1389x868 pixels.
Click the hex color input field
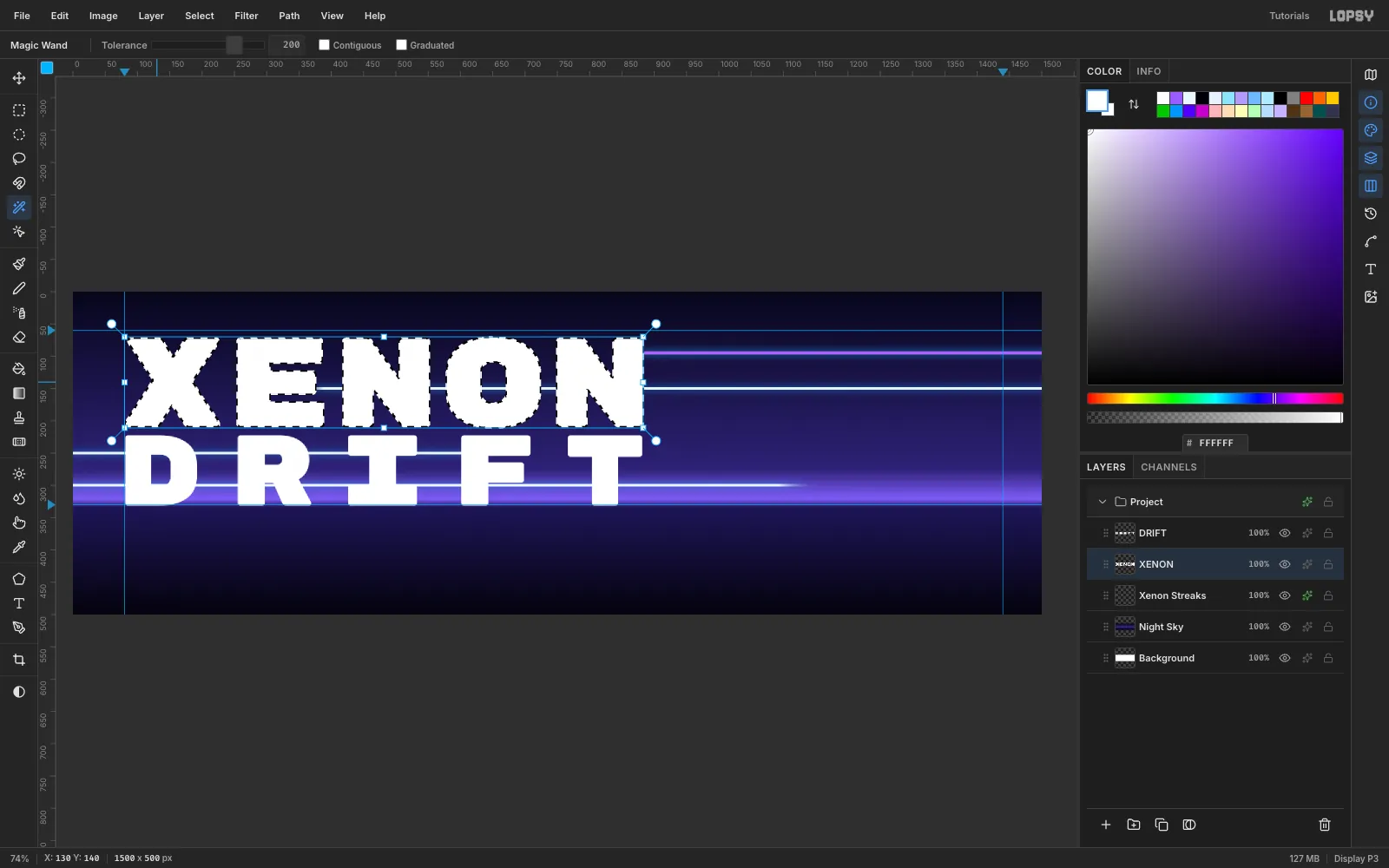click(x=1215, y=443)
